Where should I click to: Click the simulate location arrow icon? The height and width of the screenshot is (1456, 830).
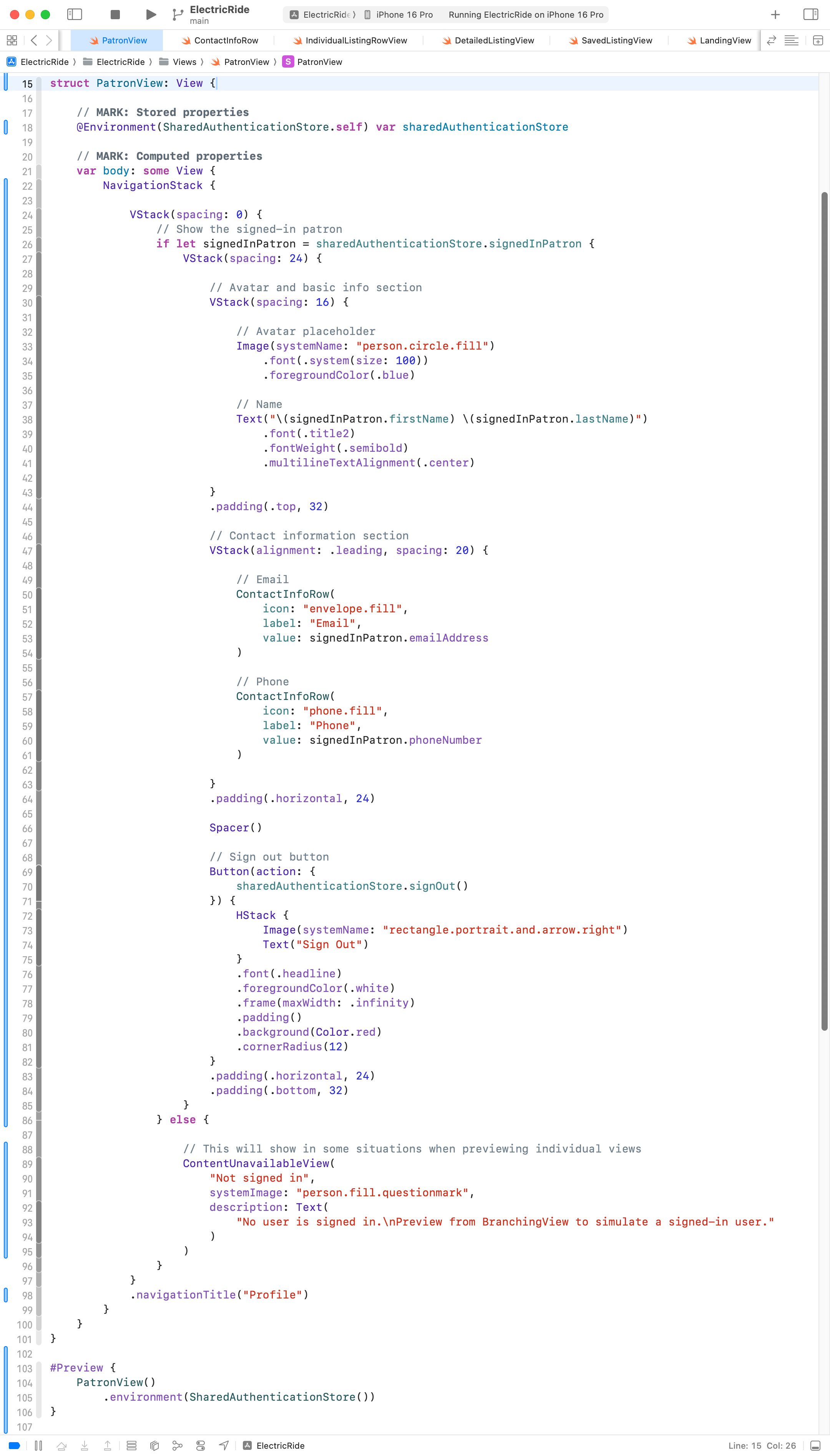pyautogui.click(x=224, y=1445)
